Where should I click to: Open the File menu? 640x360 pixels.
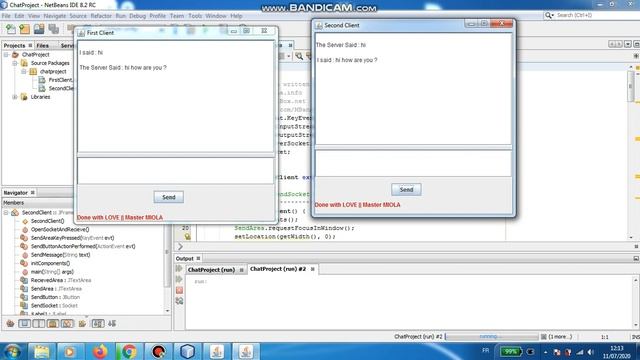[x=6, y=16]
